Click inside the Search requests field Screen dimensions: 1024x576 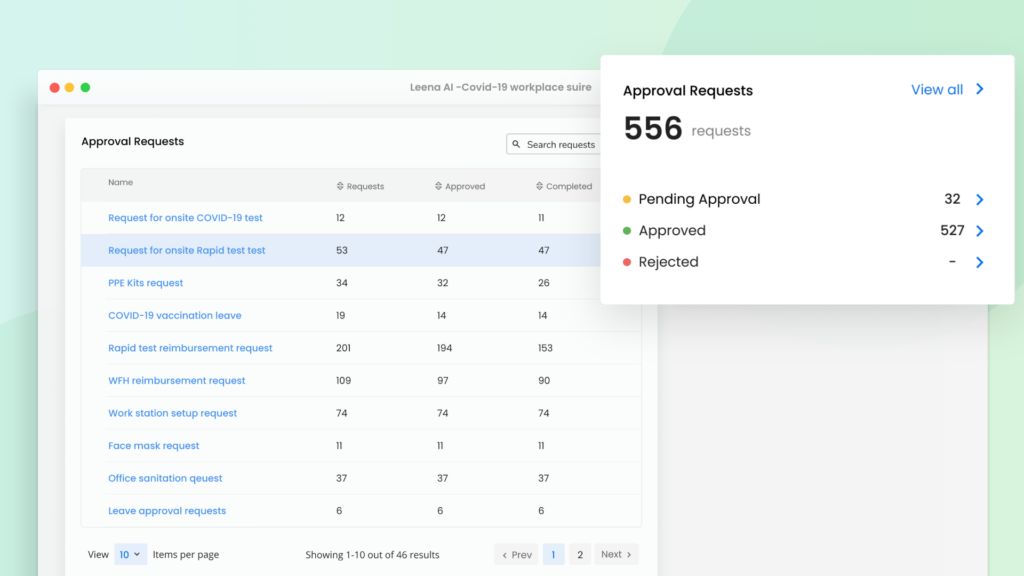click(x=560, y=143)
